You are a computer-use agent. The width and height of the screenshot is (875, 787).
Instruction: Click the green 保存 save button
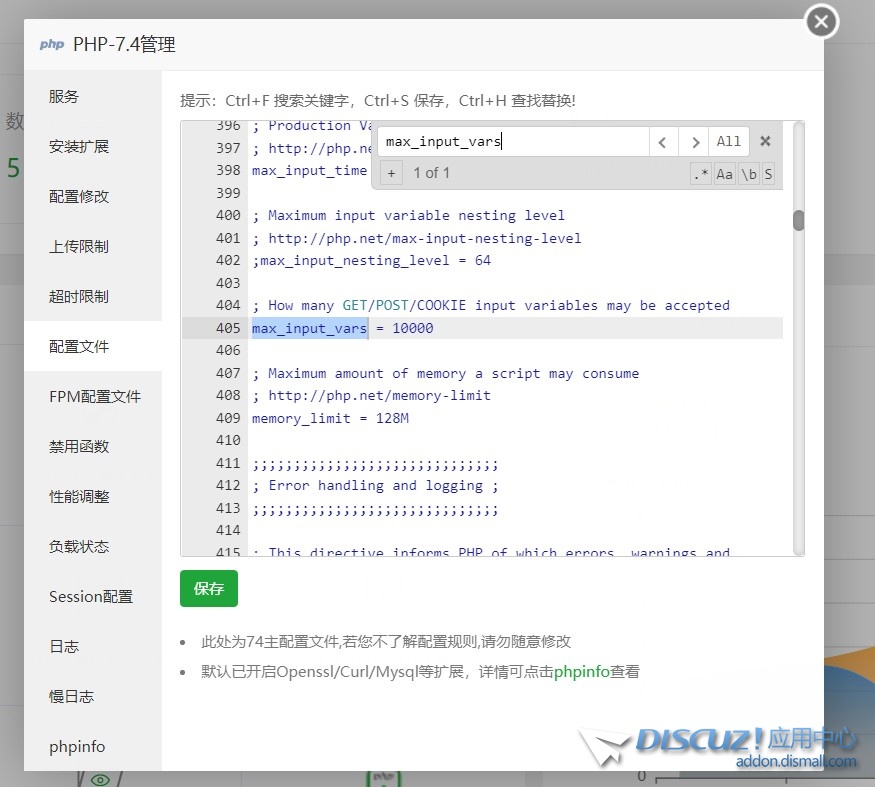pyautogui.click(x=209, y=589)
